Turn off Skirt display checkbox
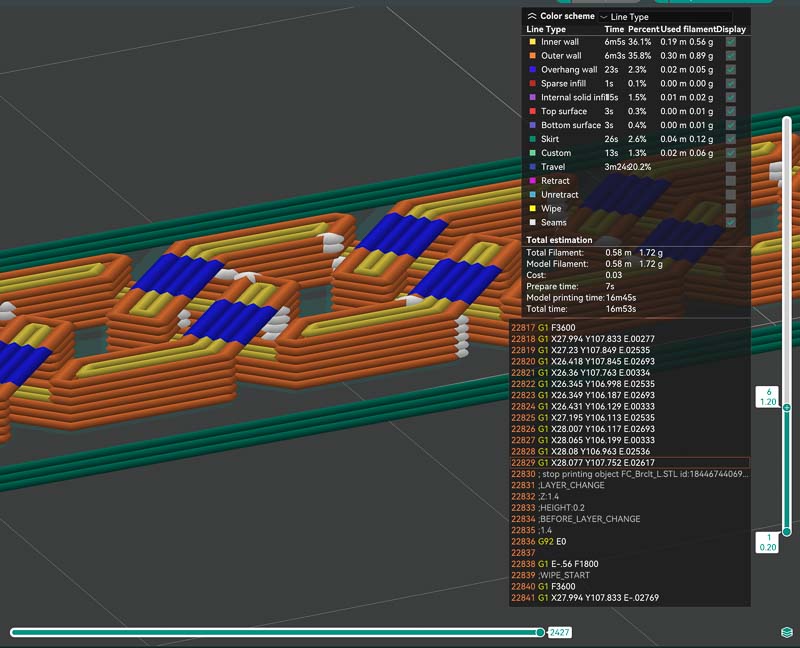This screenshot has height=648, width=800. [x=731, y=139]
